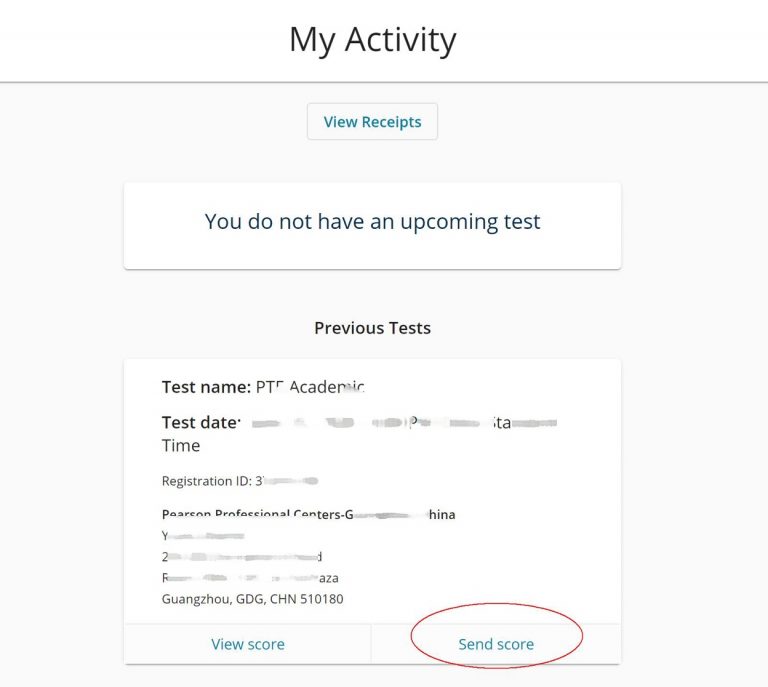This screenshot has width=768, height=687.
Task: Click the bold 'Test name:' label
Action: [206, 387]
